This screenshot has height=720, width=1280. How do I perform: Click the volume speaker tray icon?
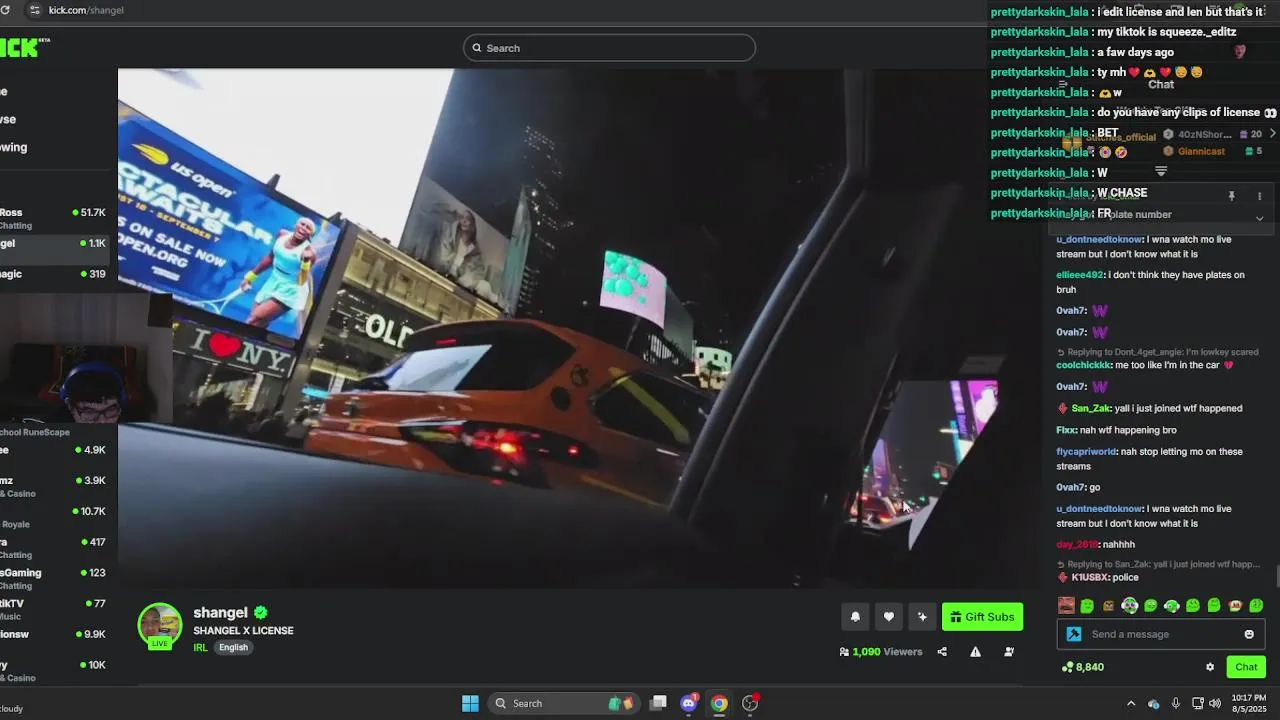pos(1215,703)
